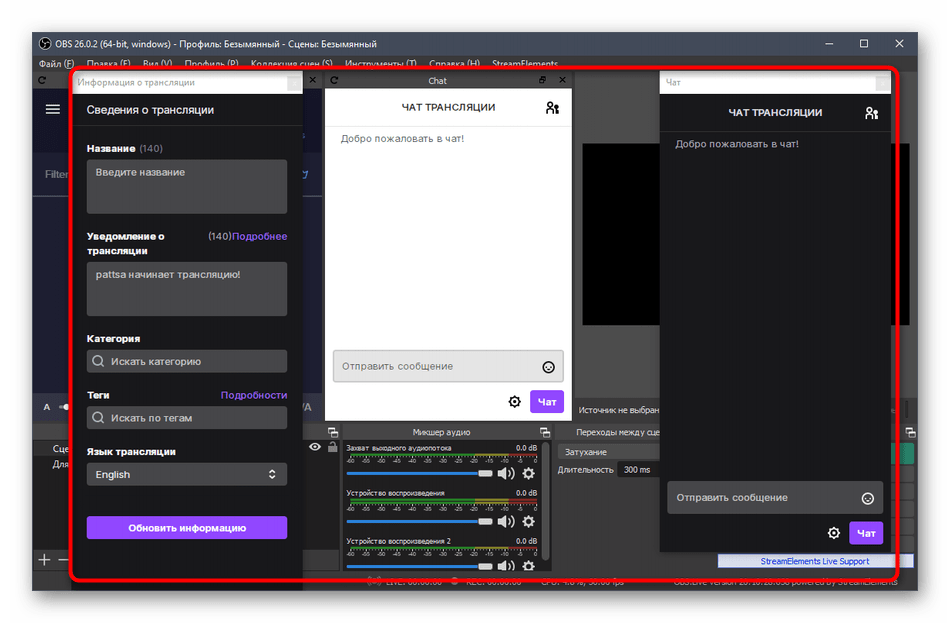This screenshot has height=623, width=950.
Task: Open the emoji picker in the dark chat
Action: (868, 498)
